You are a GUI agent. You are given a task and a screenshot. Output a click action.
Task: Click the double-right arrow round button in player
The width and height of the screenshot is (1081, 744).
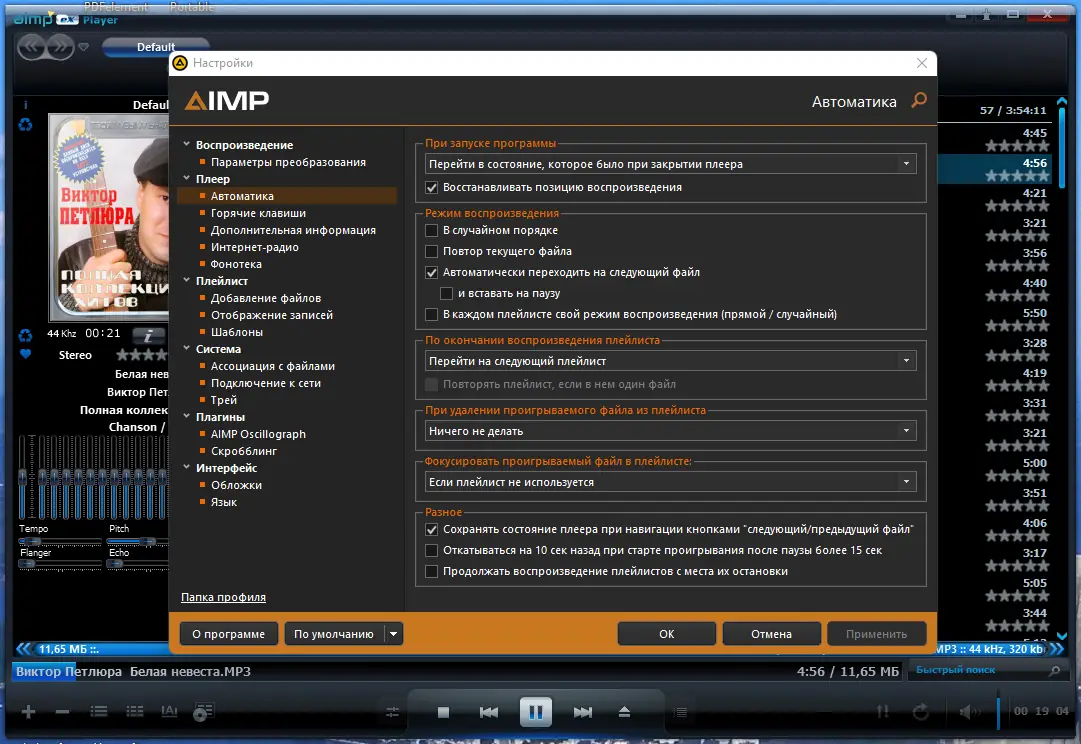pyautogui.click(x=61, y=47)
